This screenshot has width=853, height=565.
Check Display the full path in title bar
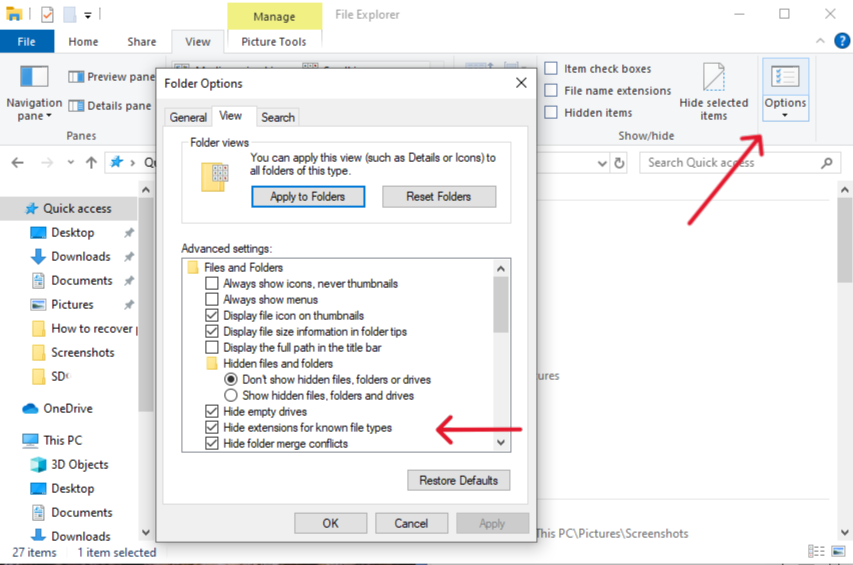(x=212, y=347)
